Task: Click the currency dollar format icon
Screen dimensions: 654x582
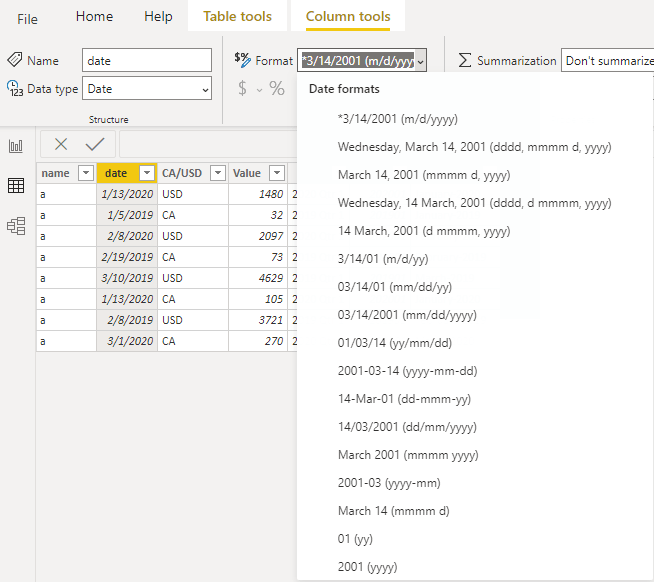Action: (242, 88)
